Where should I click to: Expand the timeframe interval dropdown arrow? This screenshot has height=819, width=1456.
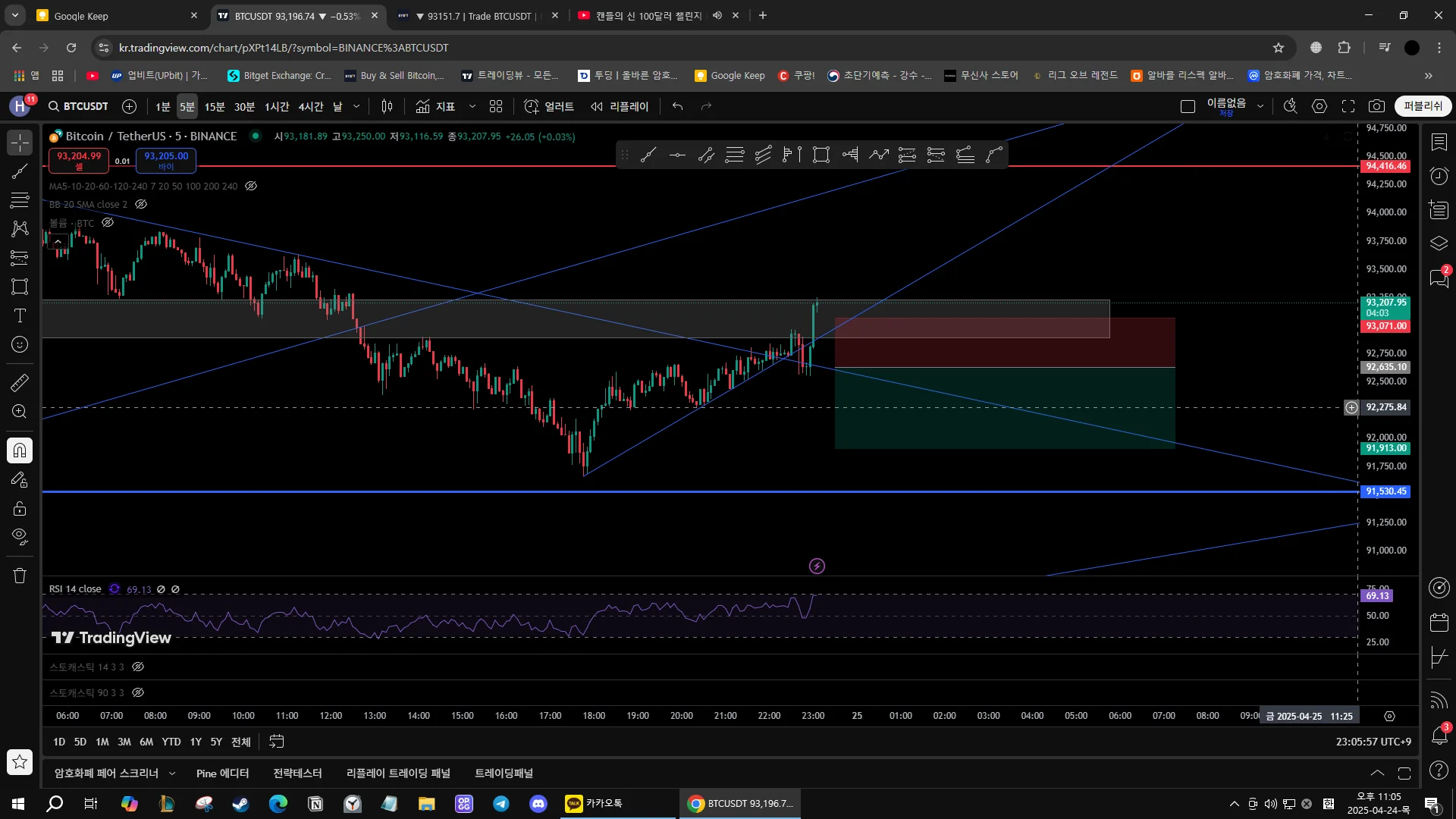356,107
